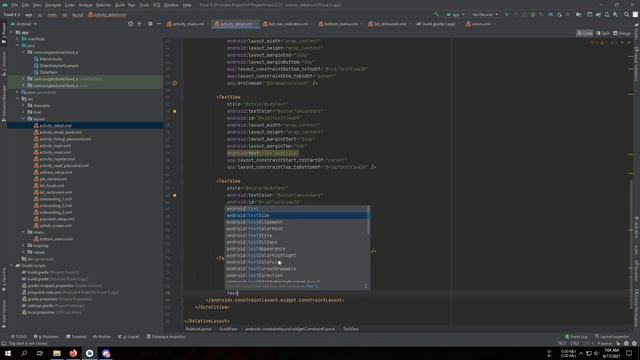Click the expand-all icon in Project panel

click(140, 24)
